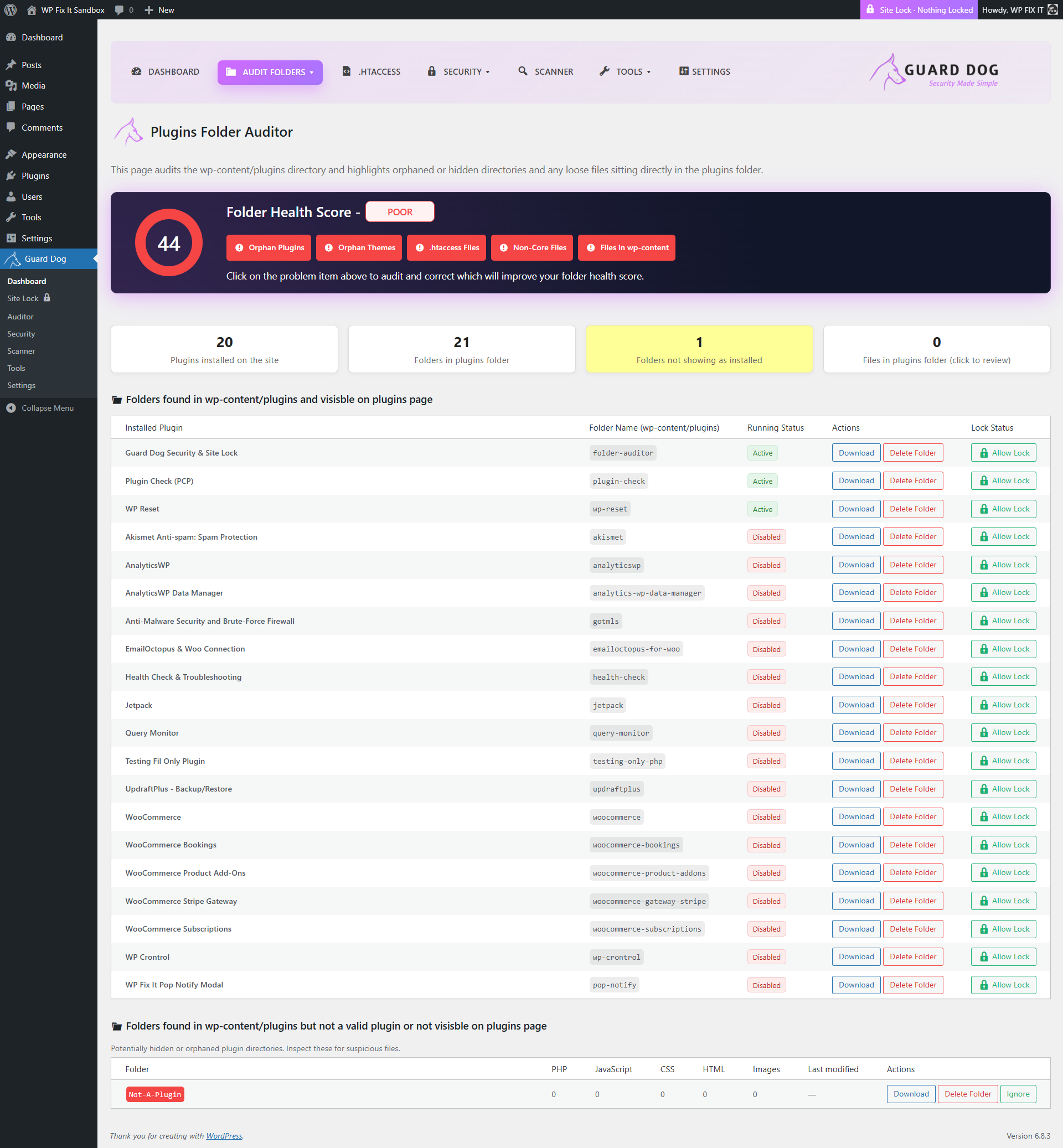This screenshot has width=1063, height=1148.
Task: Expand the Security dropdown menu
Action: click(x=458, y=72)
